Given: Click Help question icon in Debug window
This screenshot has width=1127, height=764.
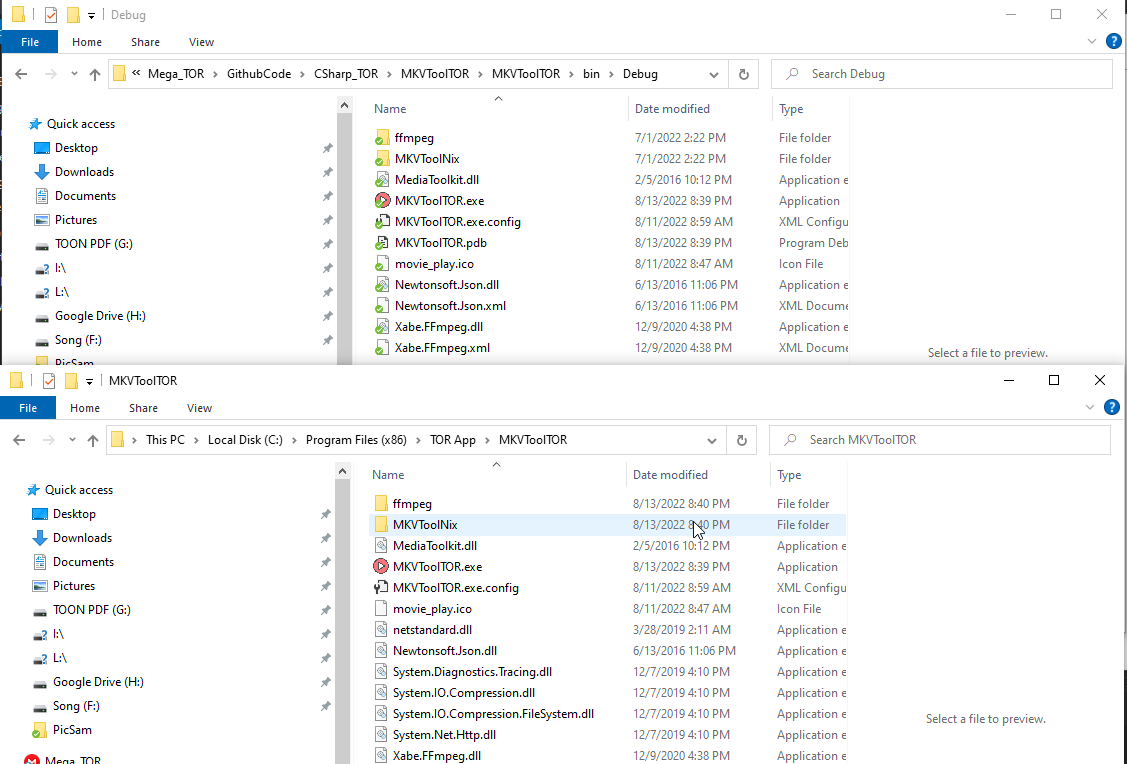Looking at the screenshot, I should point(1113,42).
